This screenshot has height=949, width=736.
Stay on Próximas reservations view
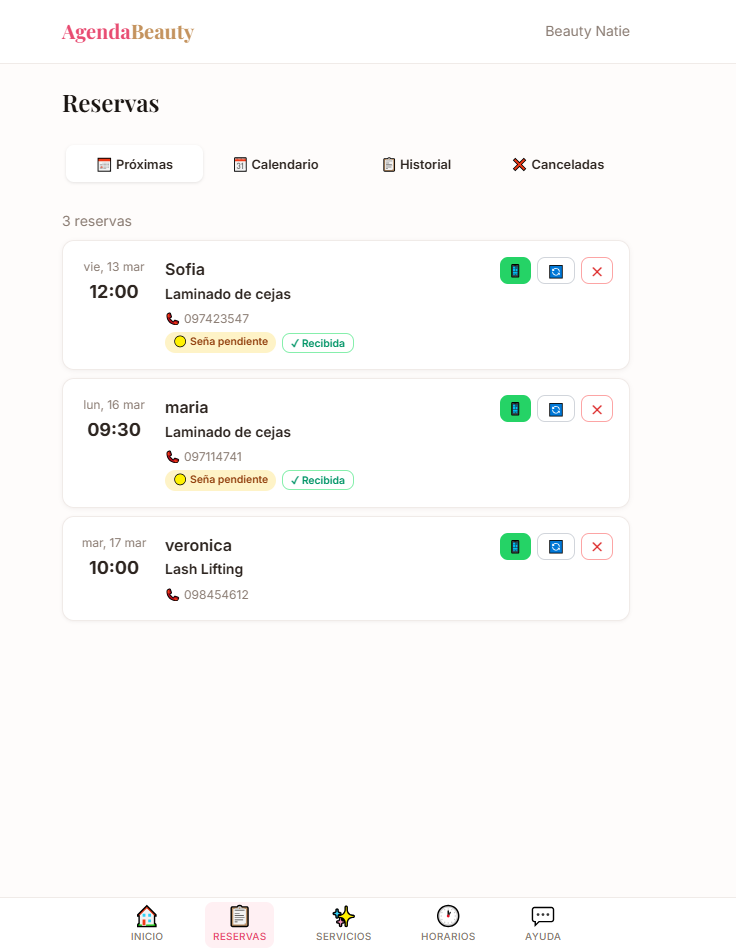coord(134,164)
